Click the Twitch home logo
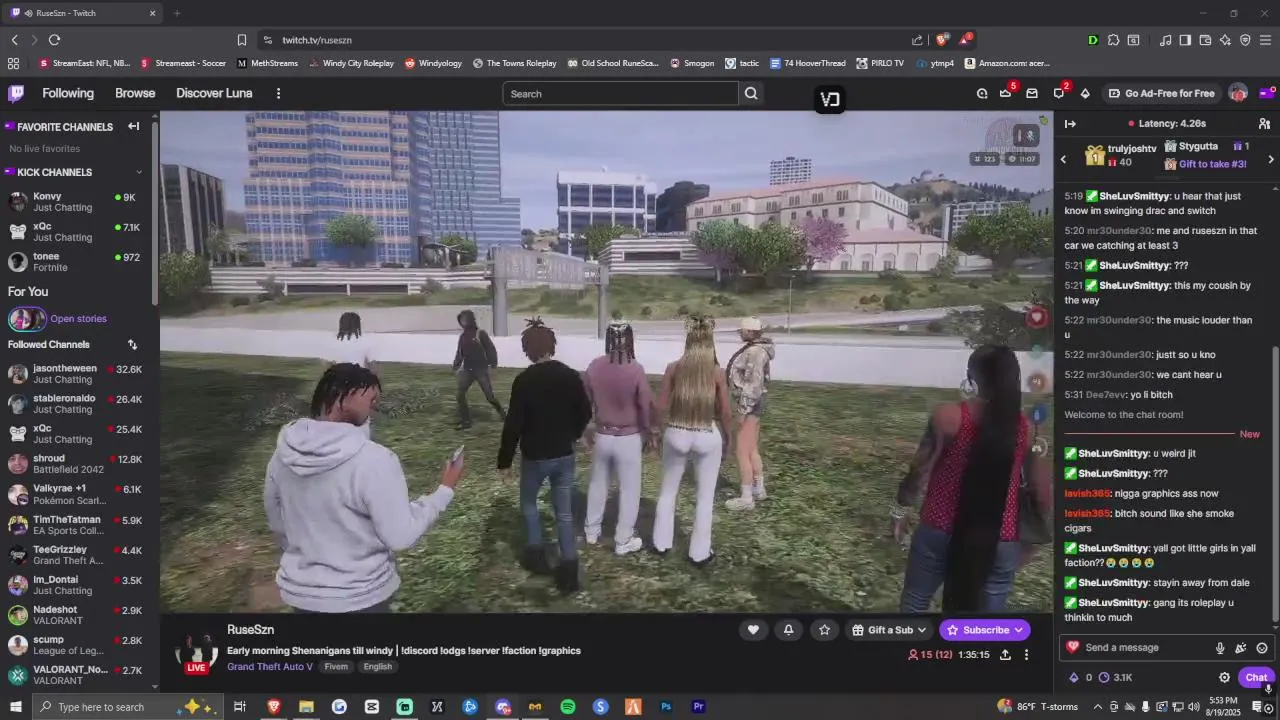The height and width of the screenshot is (720, 1280). click(16, 93)
